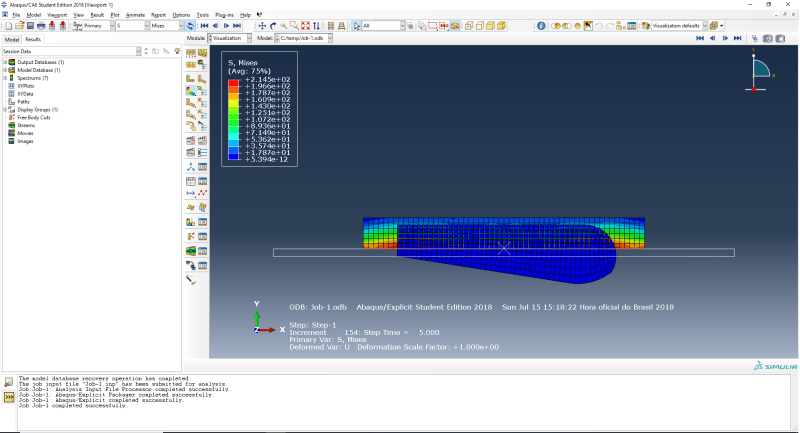The width and height of the screenshot is (800, 433).
Task: Click the Free Body Cut tool icon
Action: [x=191, y=237]
